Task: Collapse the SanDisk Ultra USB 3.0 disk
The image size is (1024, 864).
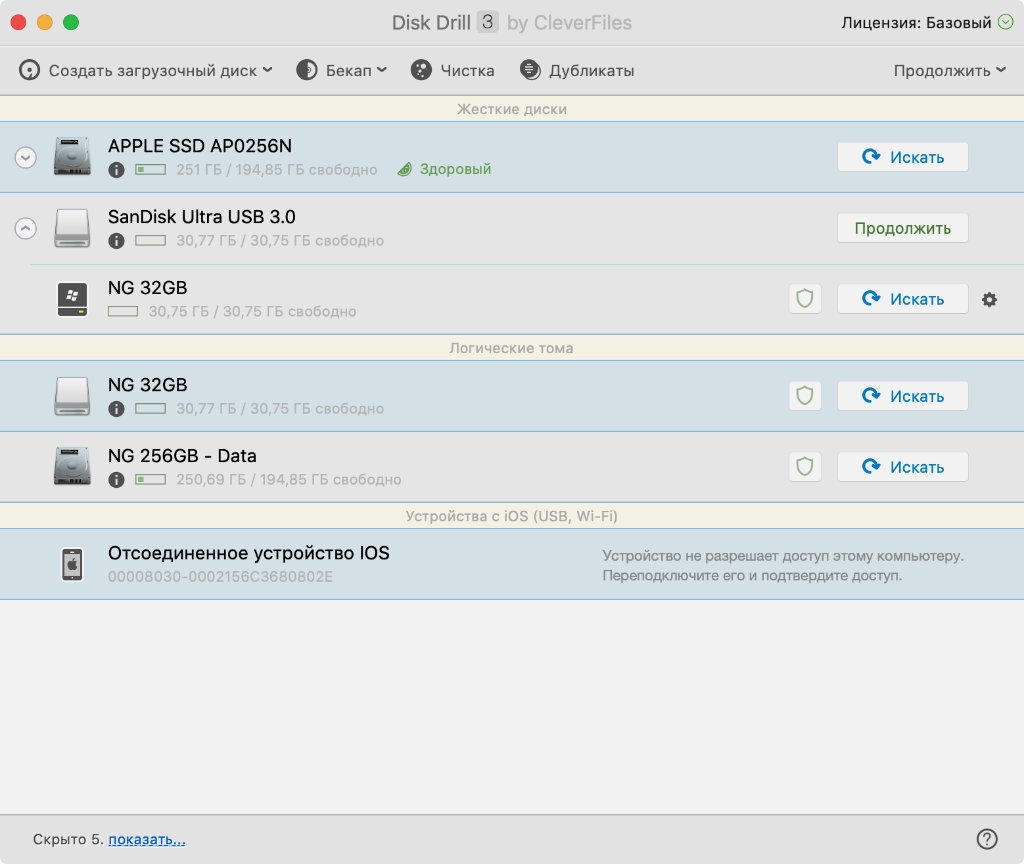Action: 25,229
